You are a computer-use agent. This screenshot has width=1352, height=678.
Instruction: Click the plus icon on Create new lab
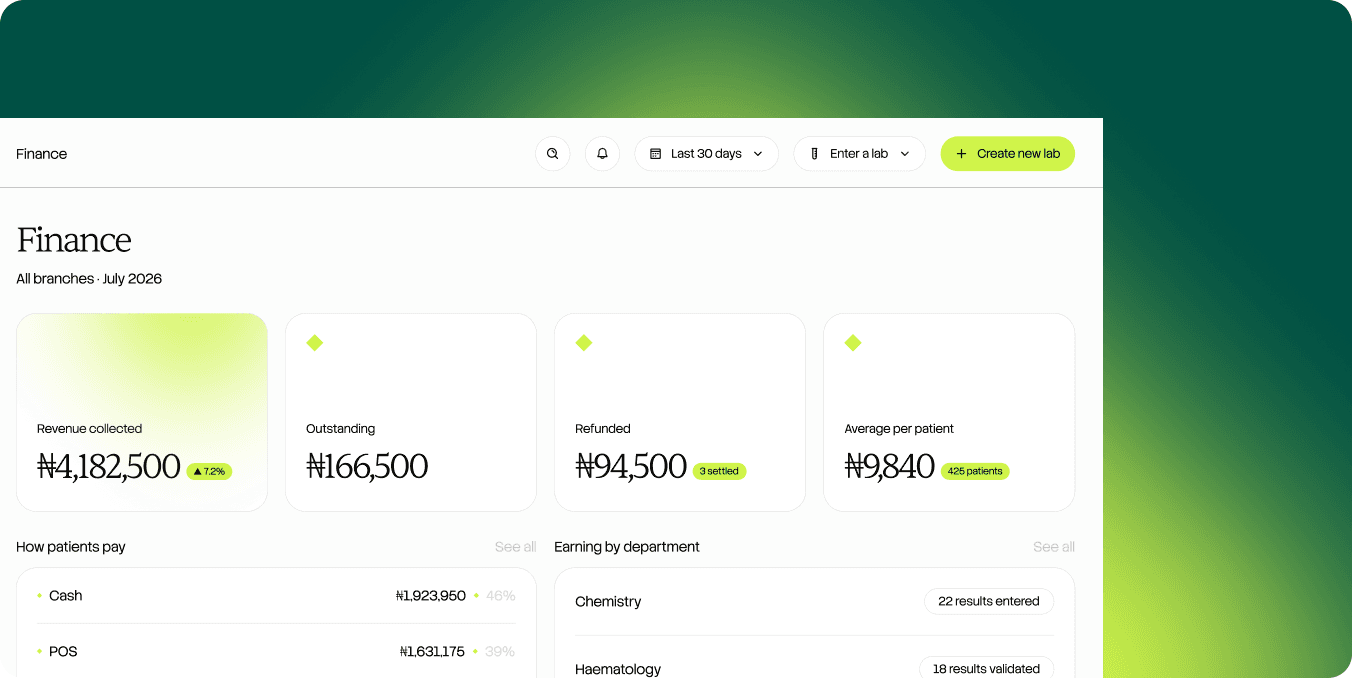(961, 154)
